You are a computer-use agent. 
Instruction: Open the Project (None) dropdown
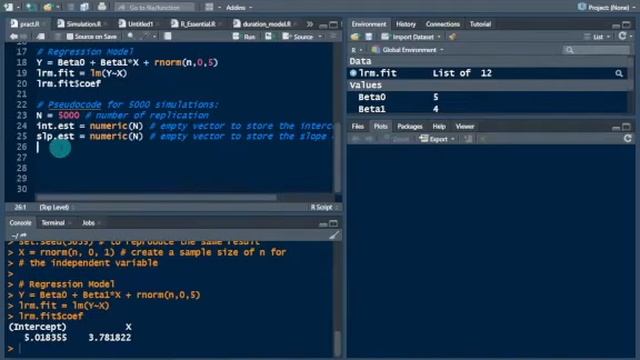coord(607,7)
